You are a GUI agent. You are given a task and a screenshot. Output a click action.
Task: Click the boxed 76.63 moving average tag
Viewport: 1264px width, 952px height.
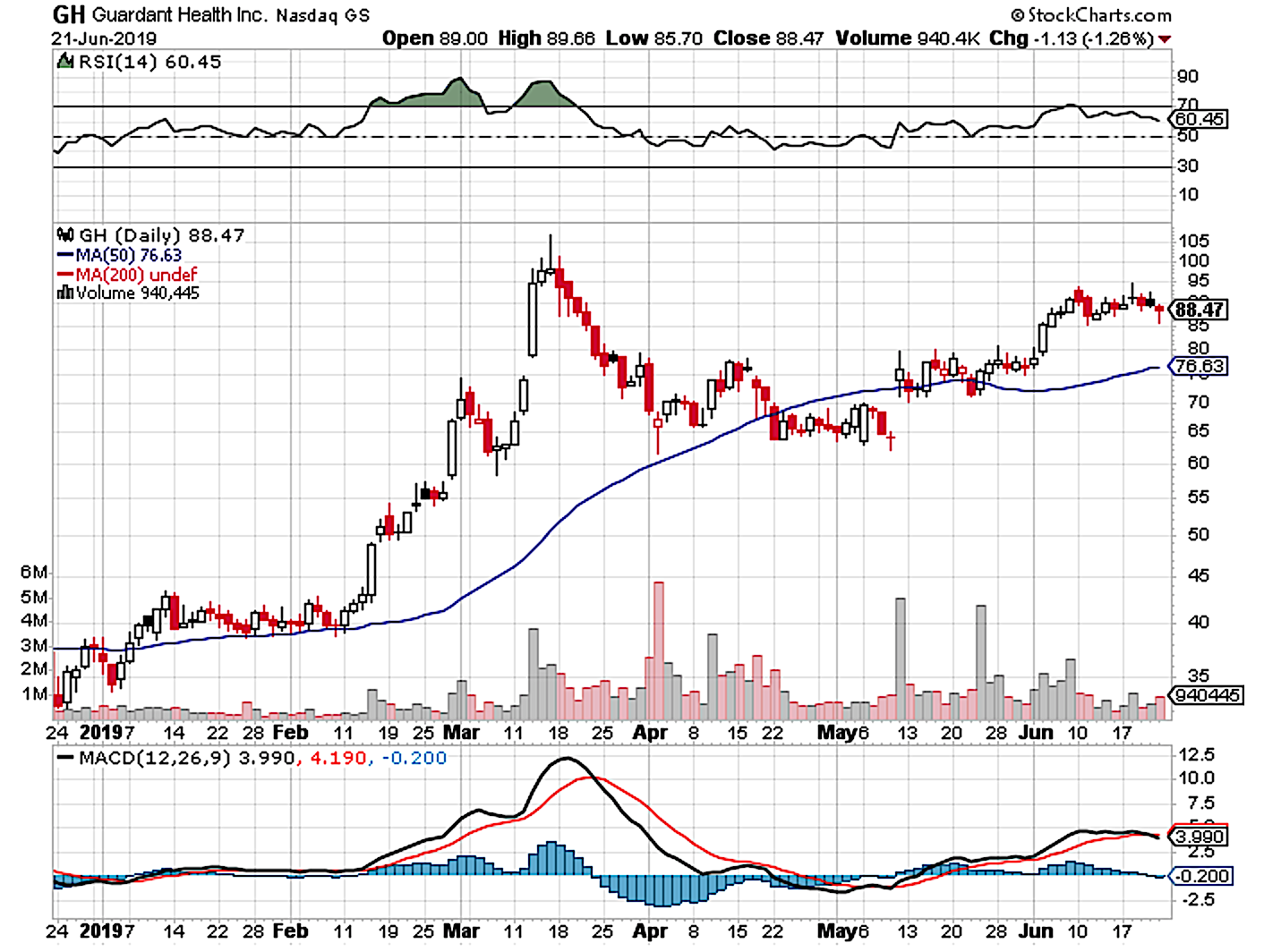(1200, 366)
